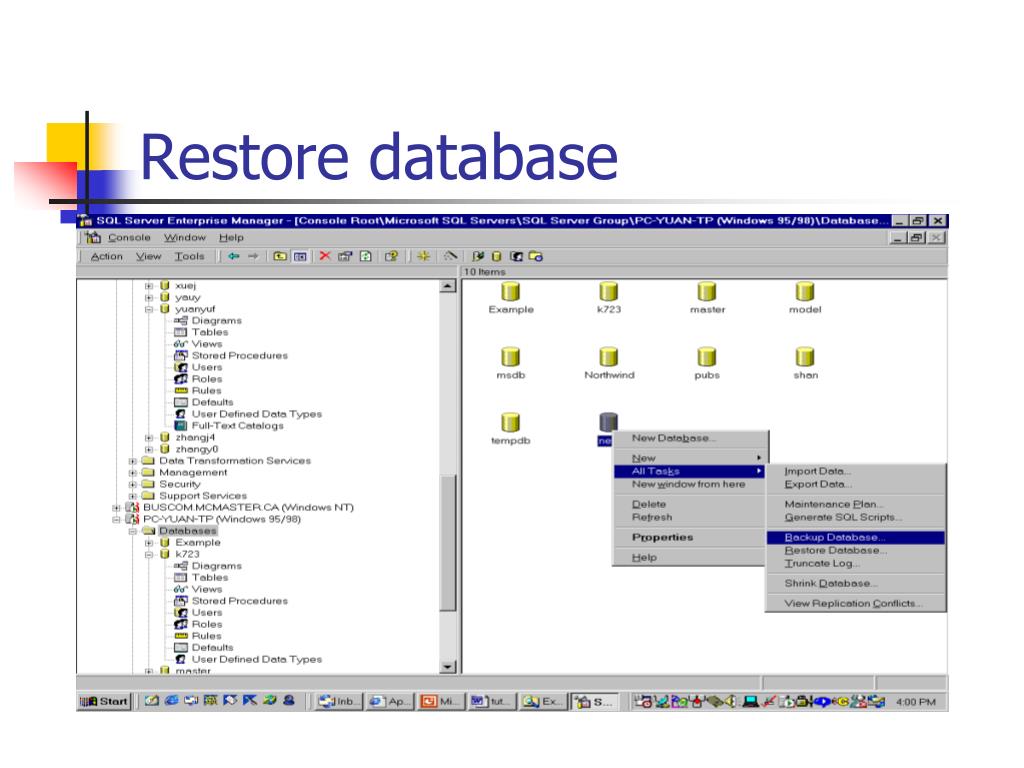
Task: Choose Delete in context menu
Action: click(690, 504)
